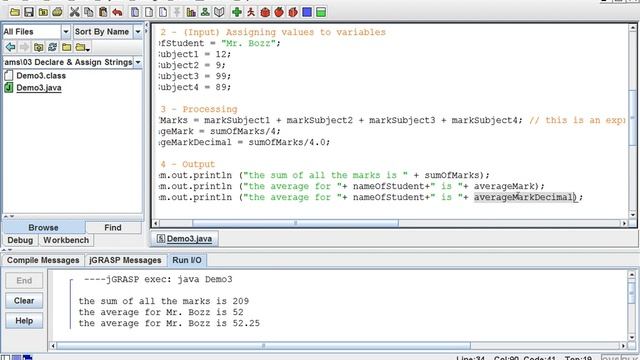Select Demo3.java in the file list
640x360 pixels.
click(39, 87)
